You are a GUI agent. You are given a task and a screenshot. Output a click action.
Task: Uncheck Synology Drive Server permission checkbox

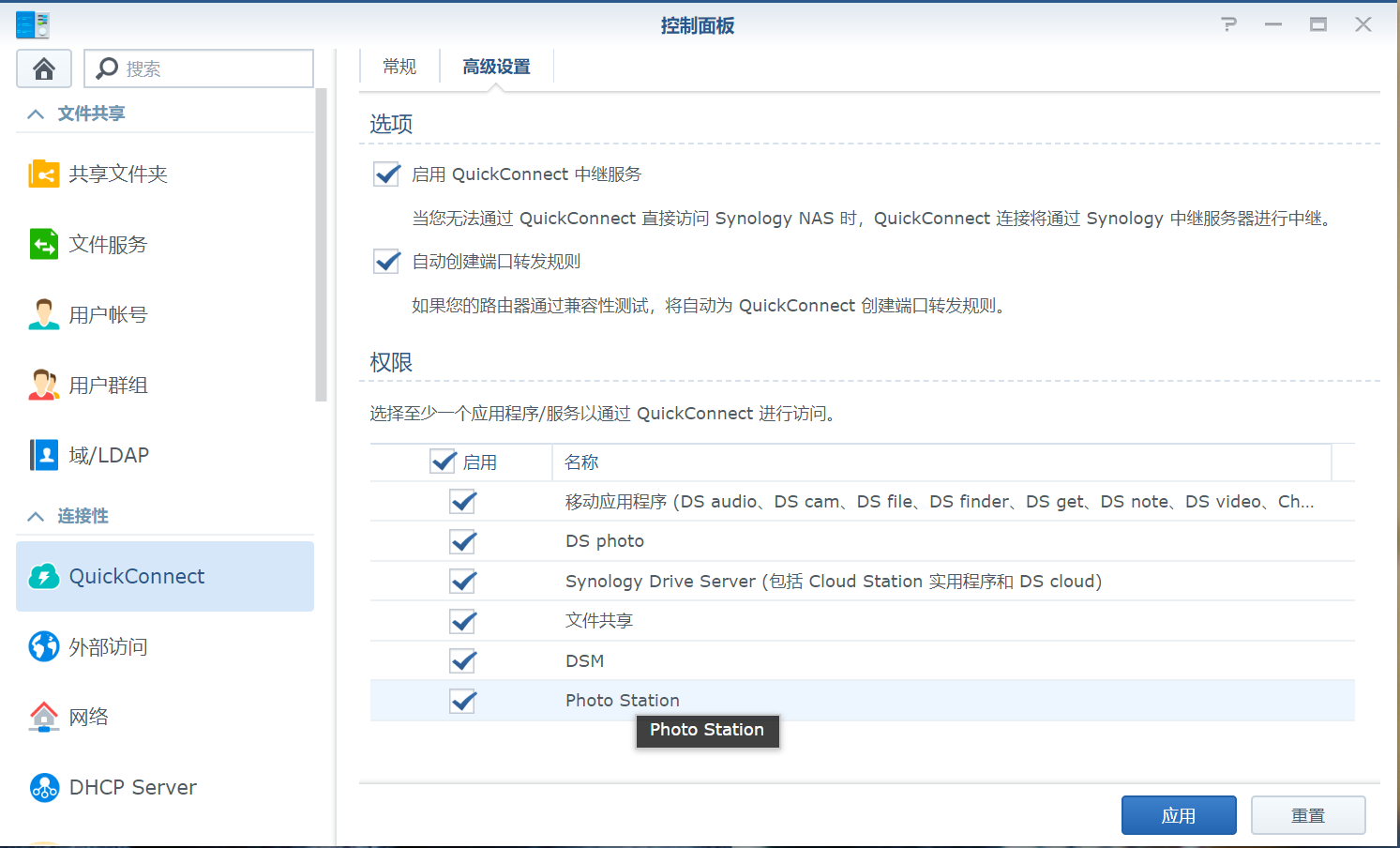463,582
